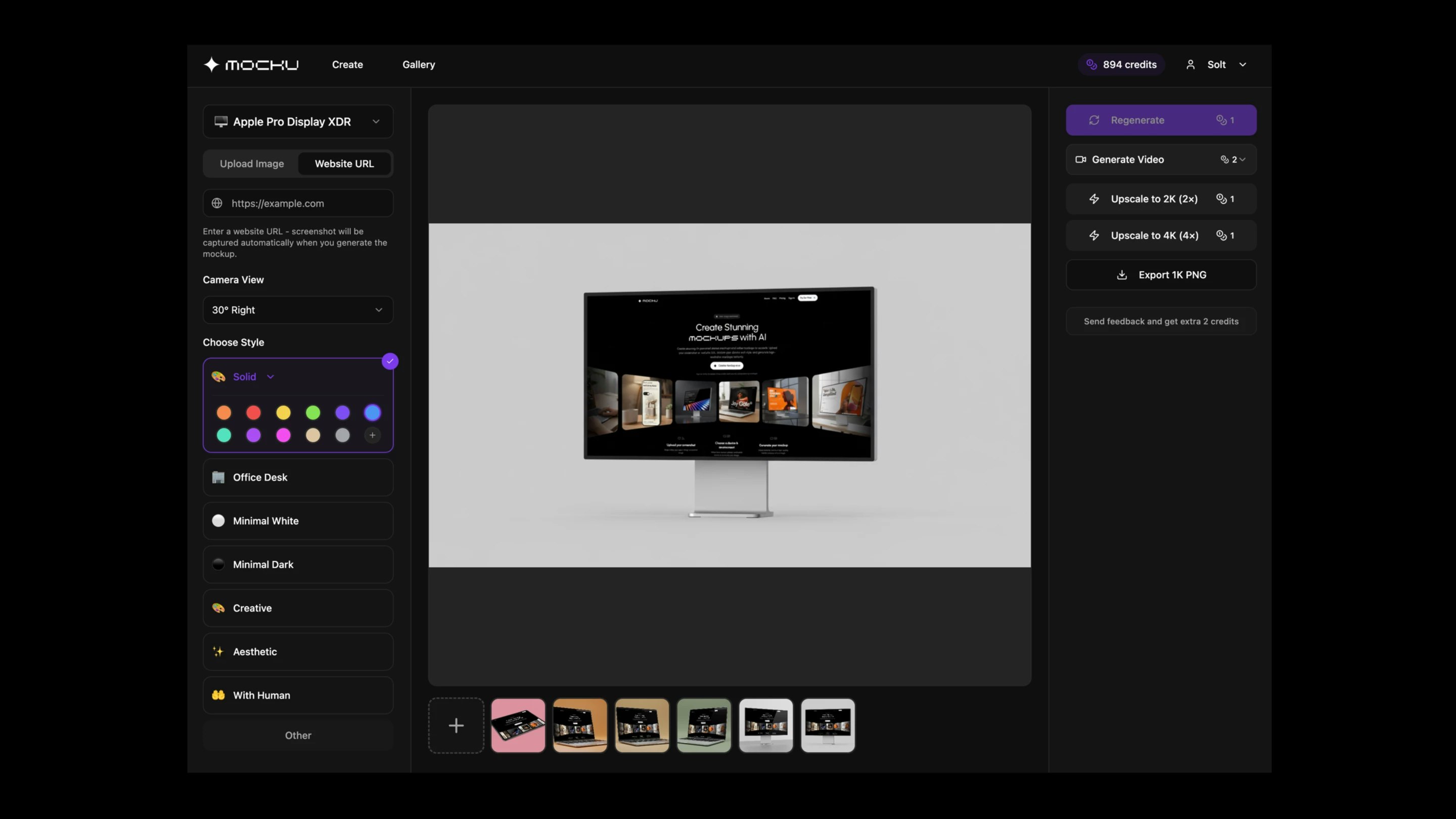
Task: Pick the orange color swatch
Action: click(224, 413)
